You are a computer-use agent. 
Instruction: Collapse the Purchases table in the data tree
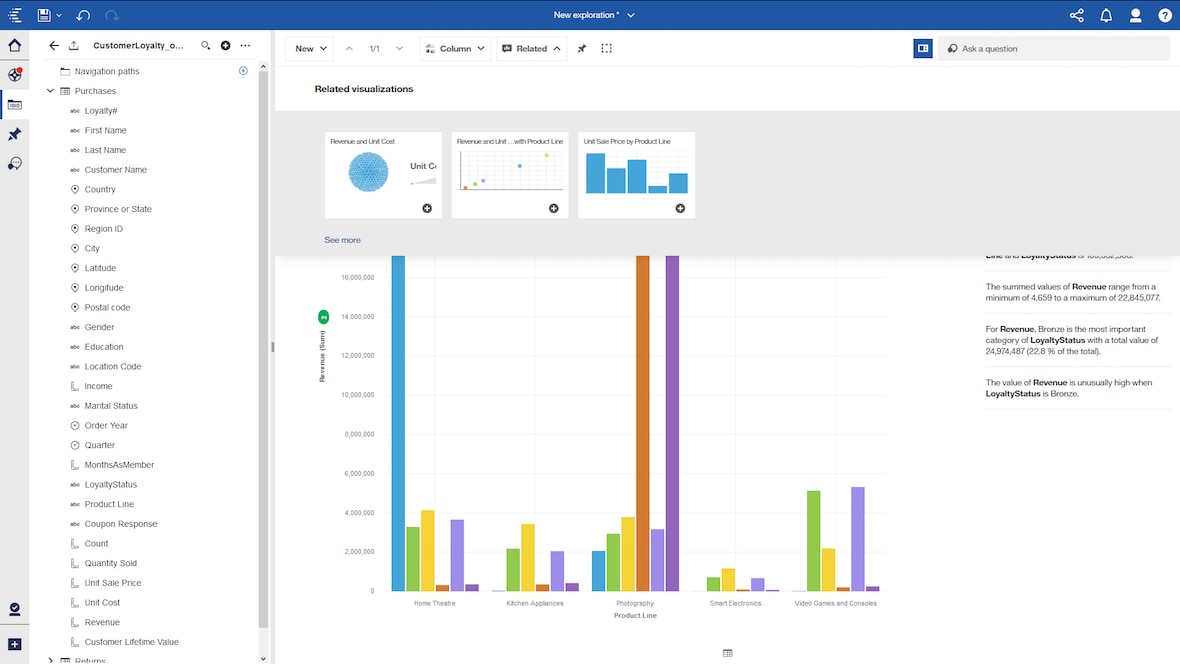pos(49,90)
